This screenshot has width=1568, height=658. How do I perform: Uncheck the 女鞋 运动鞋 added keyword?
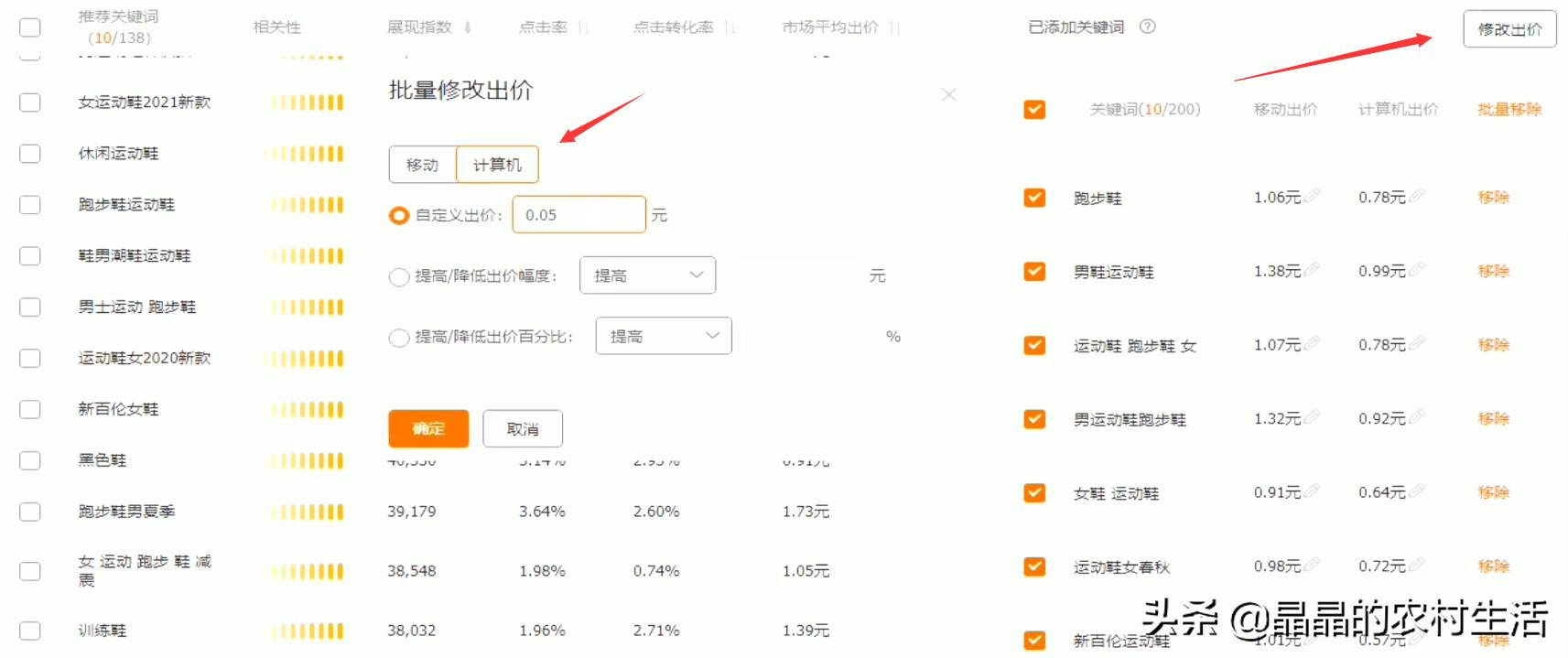coord(1034,492)
